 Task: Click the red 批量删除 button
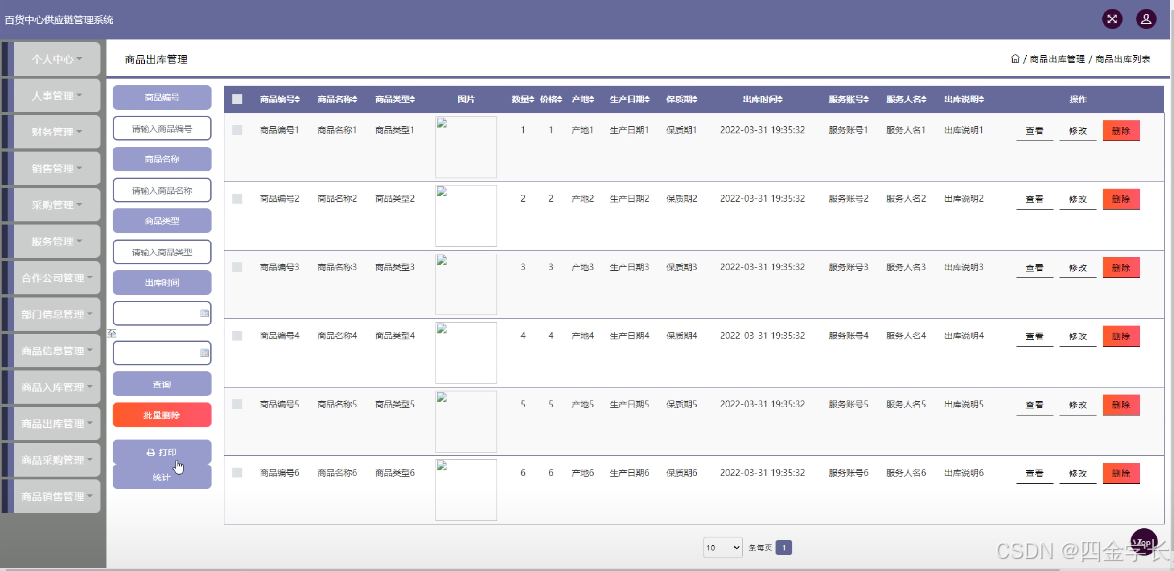click(x=162, y=415)
